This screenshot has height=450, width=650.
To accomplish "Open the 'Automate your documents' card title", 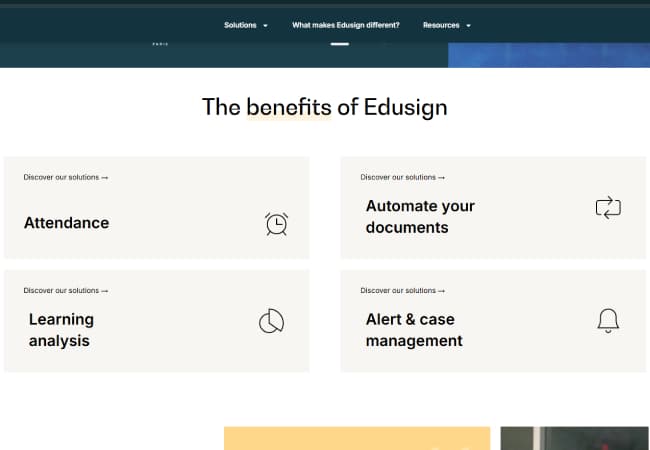I will 420,217.
